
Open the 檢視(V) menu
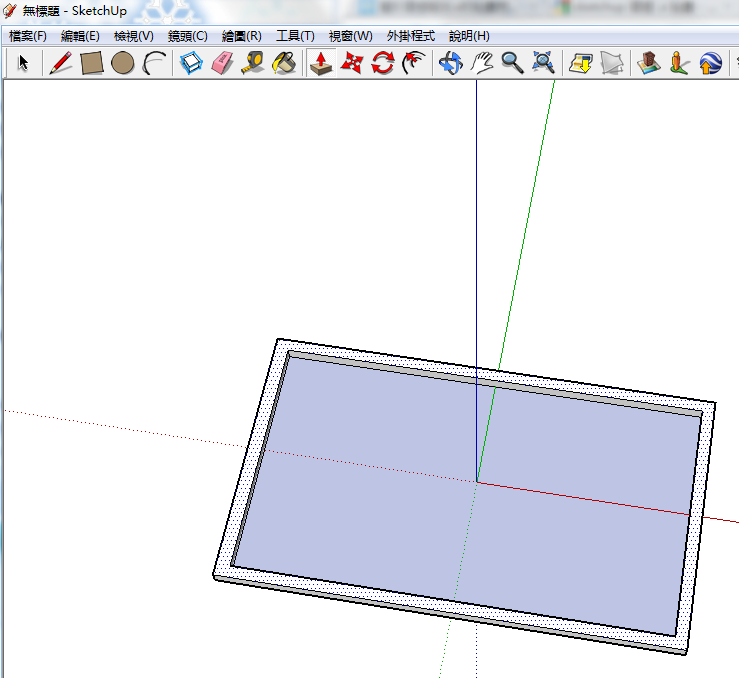134,36
